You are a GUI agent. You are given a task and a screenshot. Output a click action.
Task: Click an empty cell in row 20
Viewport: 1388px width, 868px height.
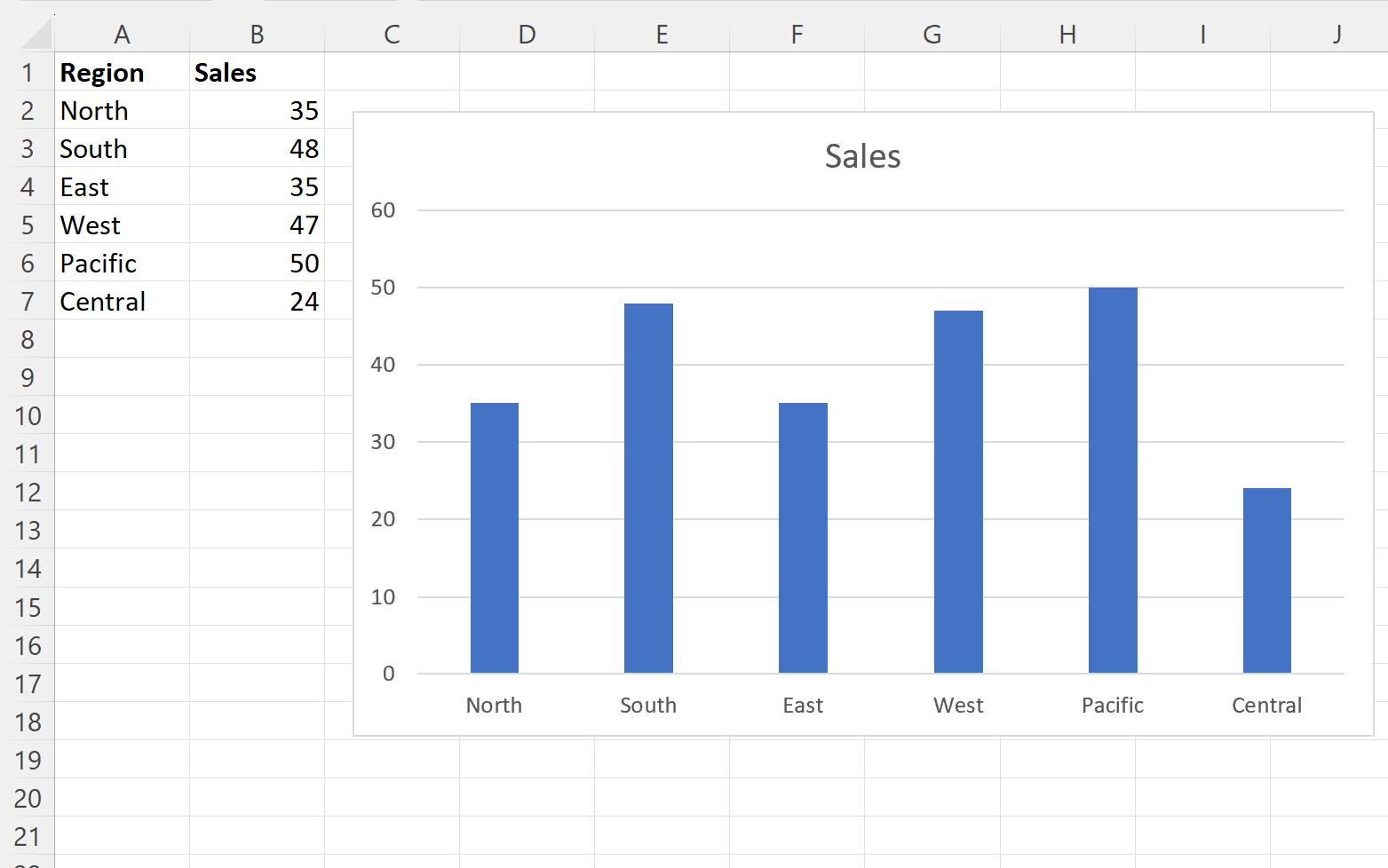(122, 798)
